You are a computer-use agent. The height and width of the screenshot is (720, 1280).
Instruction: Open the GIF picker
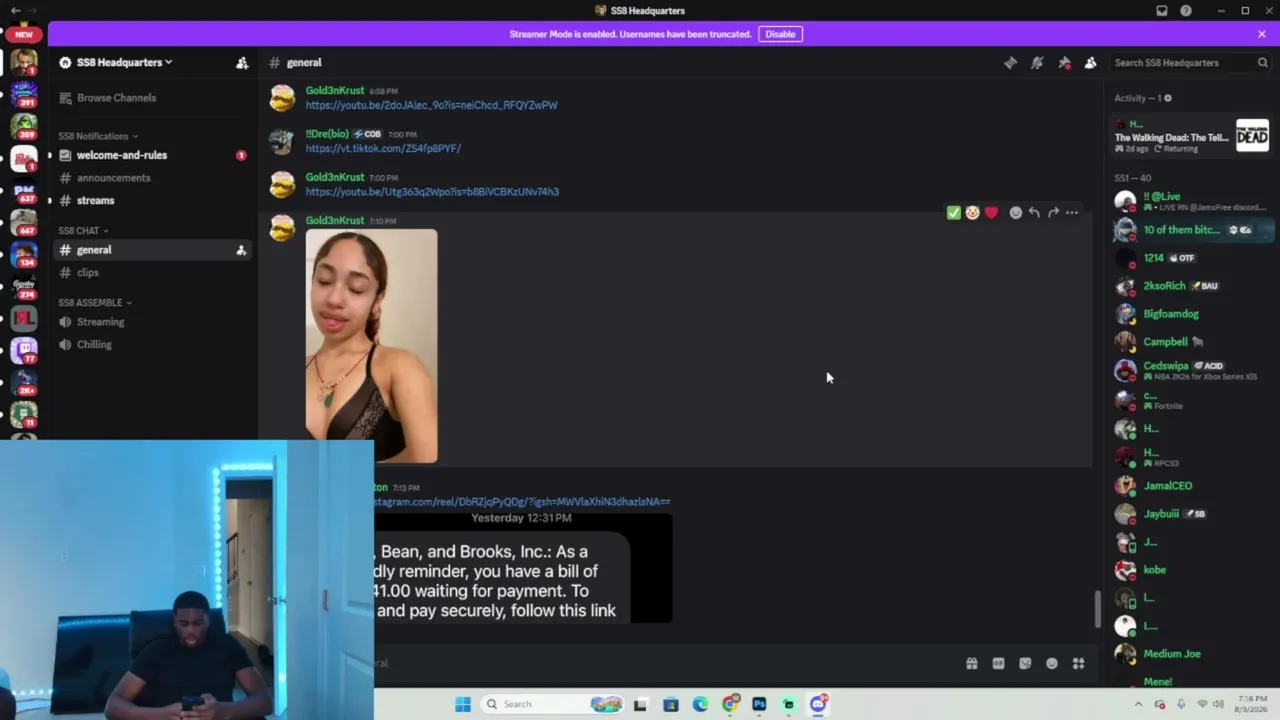point(998,663)
